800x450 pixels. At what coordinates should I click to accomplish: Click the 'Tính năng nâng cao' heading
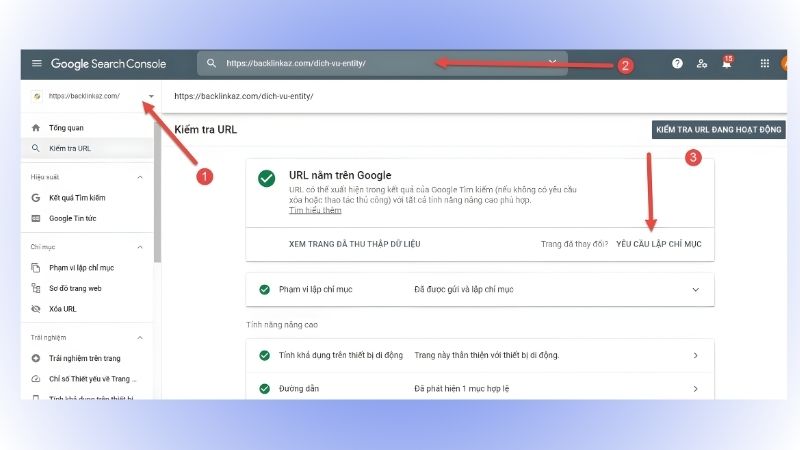282,324
